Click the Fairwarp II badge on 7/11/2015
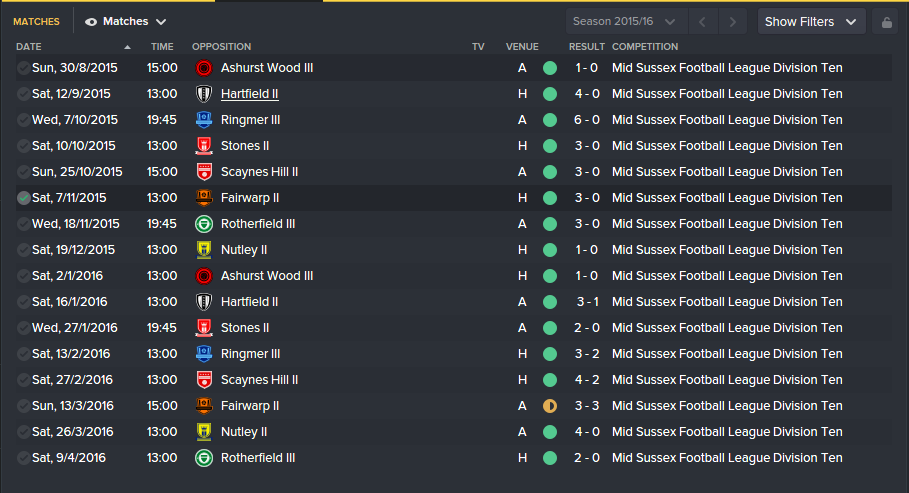 point(204,198)
